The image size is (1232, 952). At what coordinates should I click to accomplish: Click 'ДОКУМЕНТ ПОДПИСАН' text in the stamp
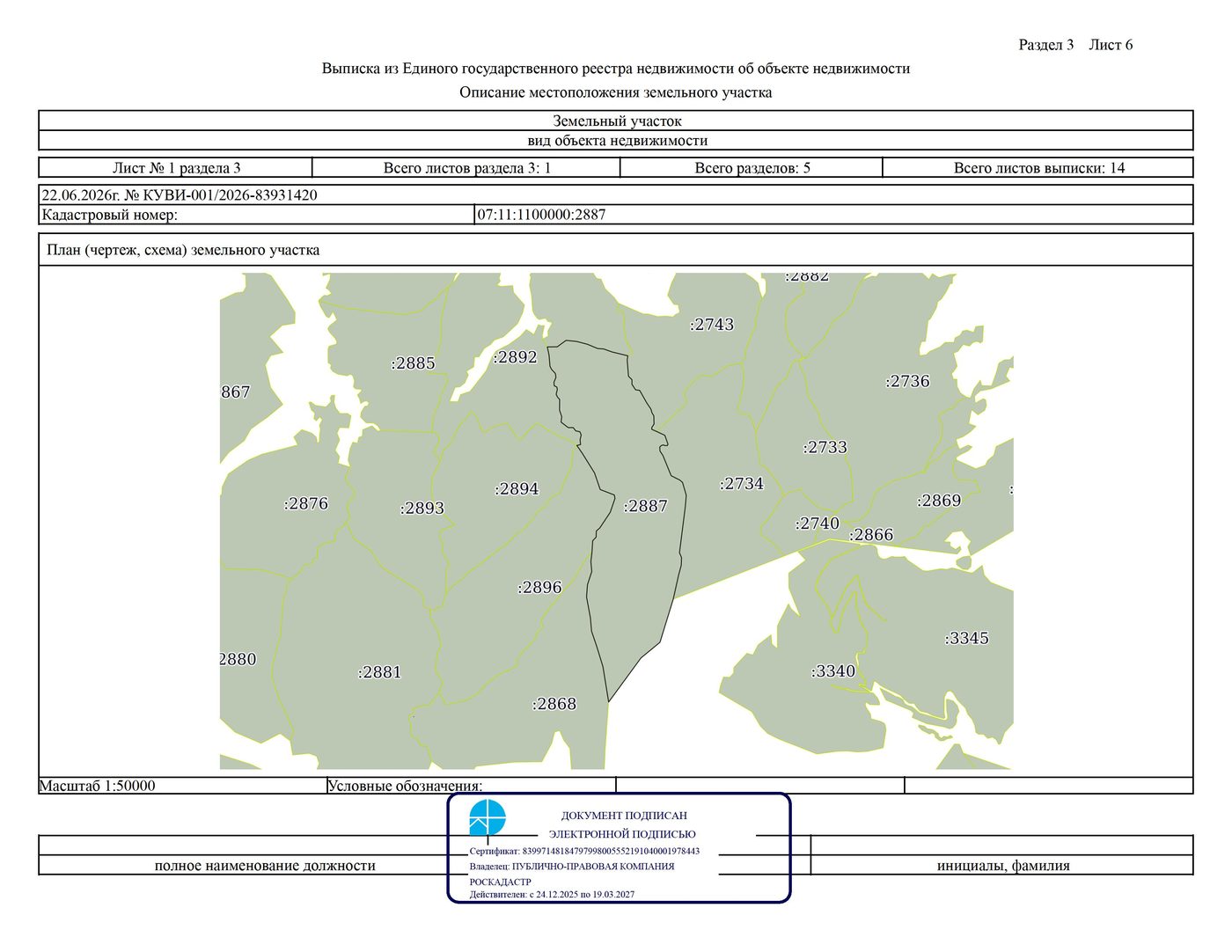point(624,816)
